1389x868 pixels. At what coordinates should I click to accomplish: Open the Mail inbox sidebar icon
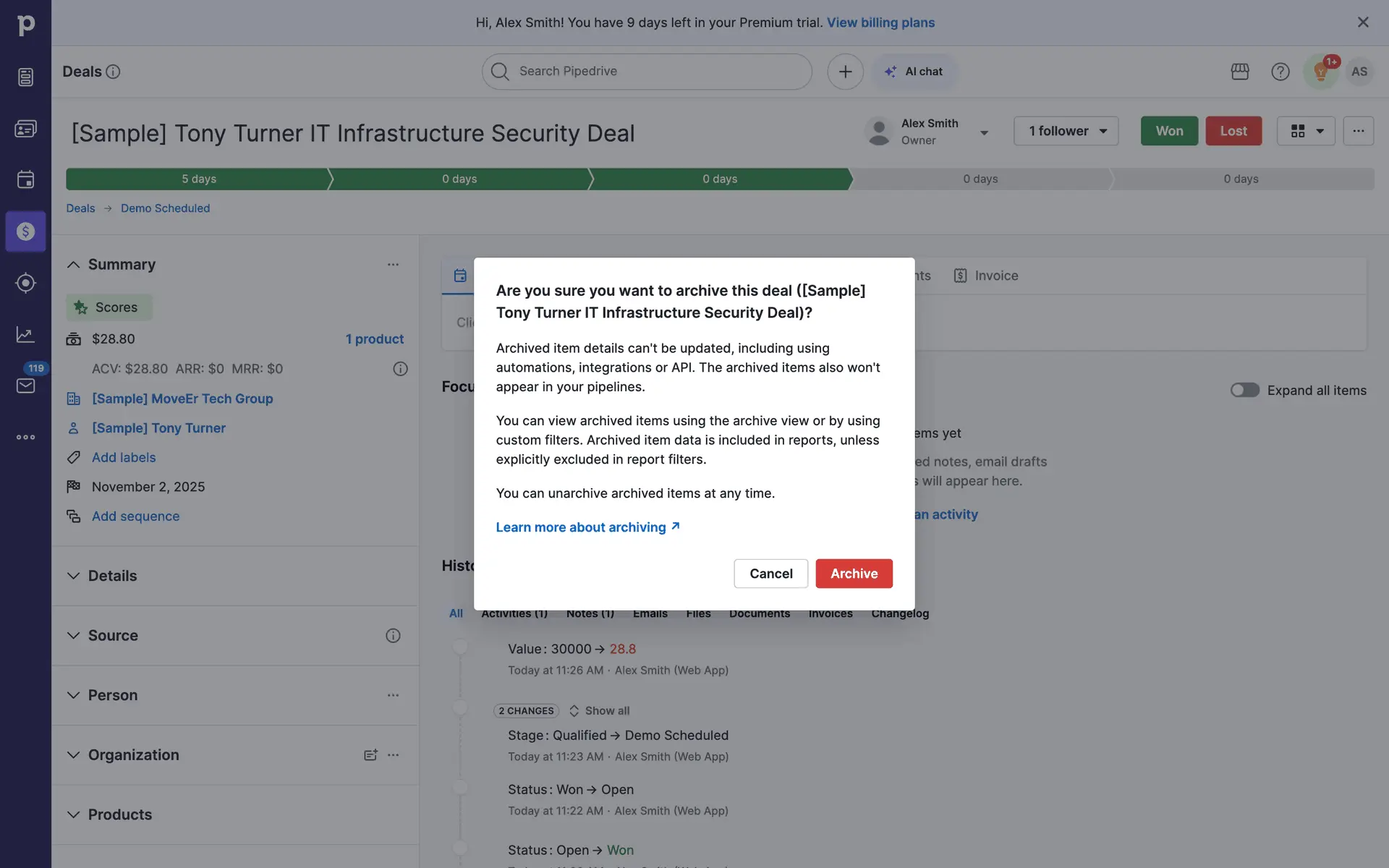(x=25, y=386)
